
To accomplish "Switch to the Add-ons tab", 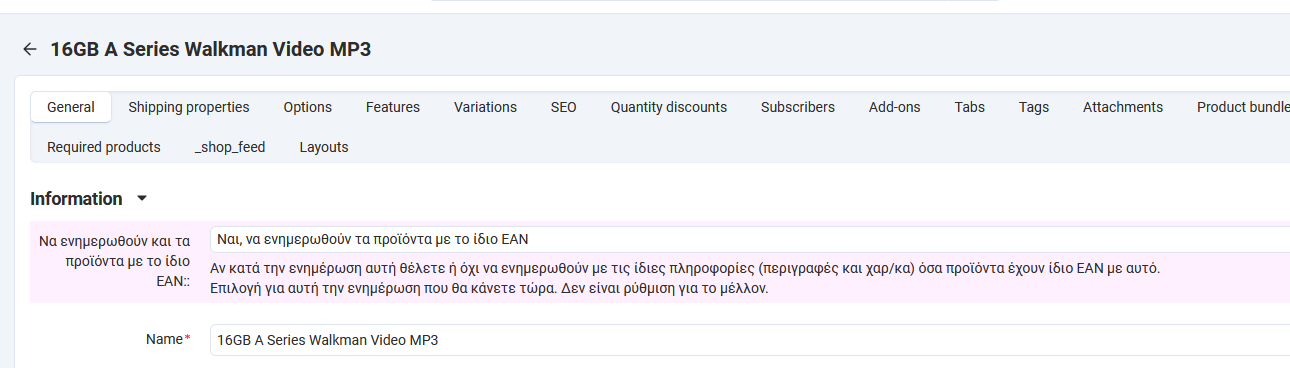I will click(895, 107).
